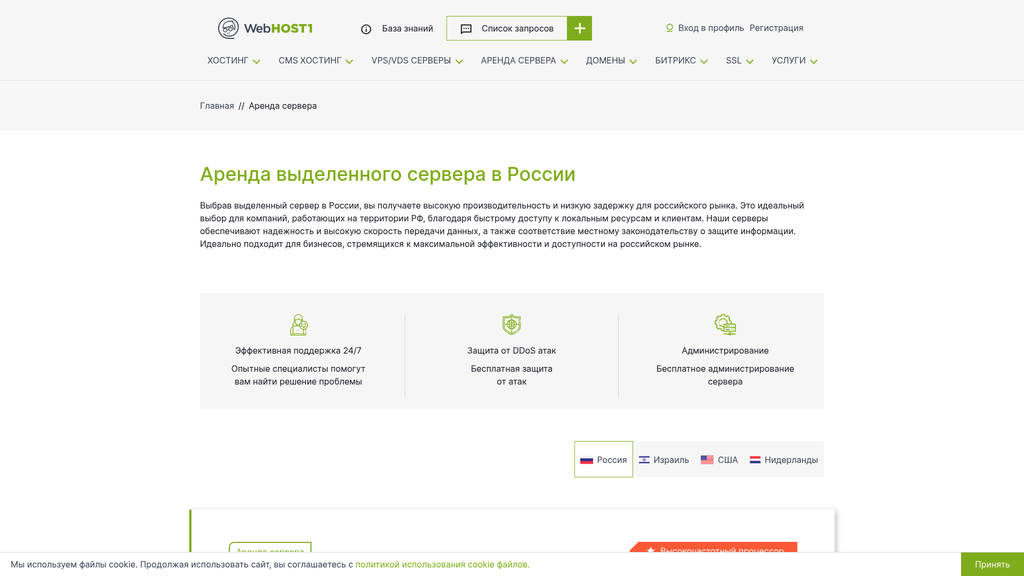This screenshot has width=1024, height=576.
Task: Click the Администрирование gear icon
Action: point(725,324)
